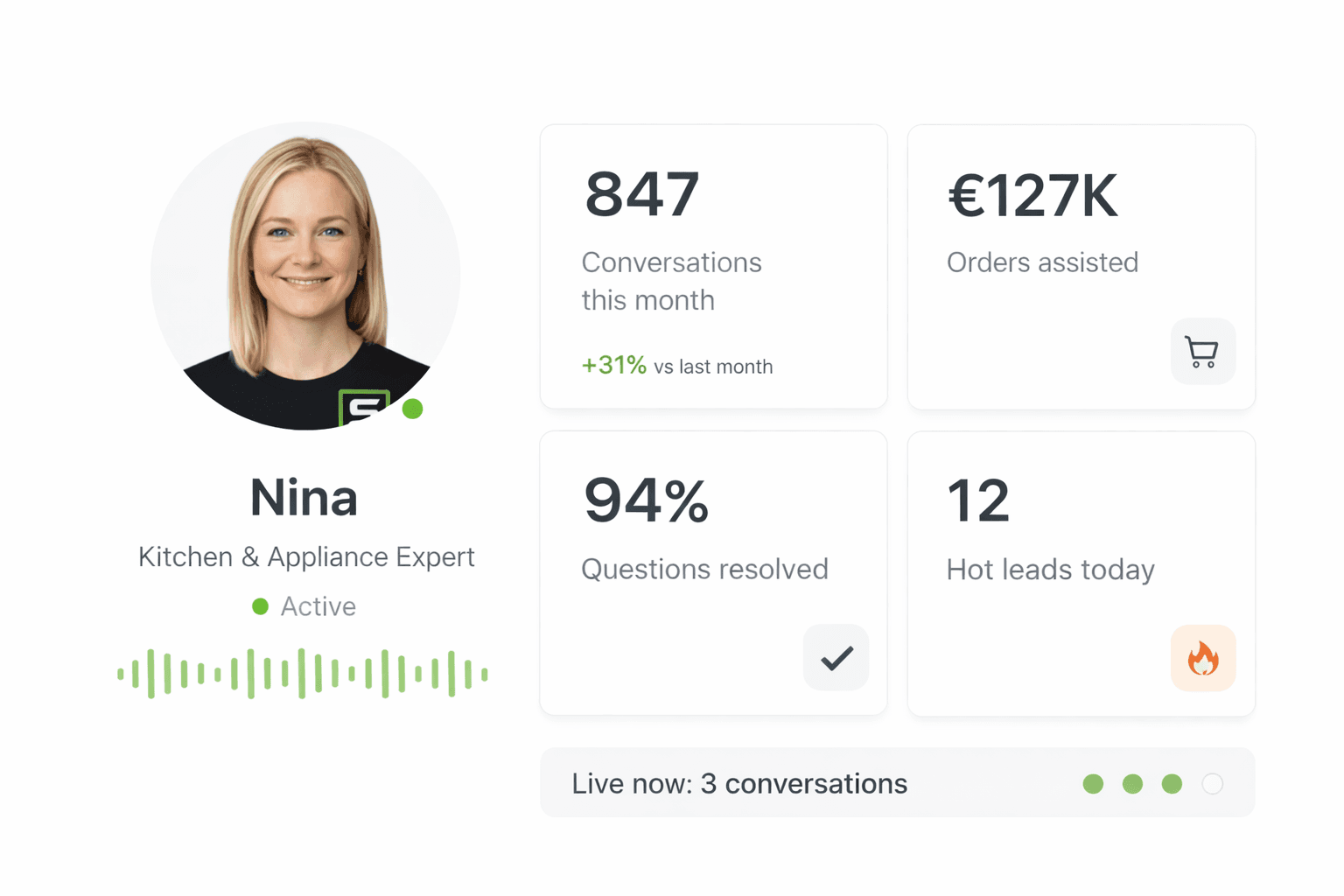
Task: Click Live now: 3 conversations text
Action: pyautogui.click(x=739, y=784)
